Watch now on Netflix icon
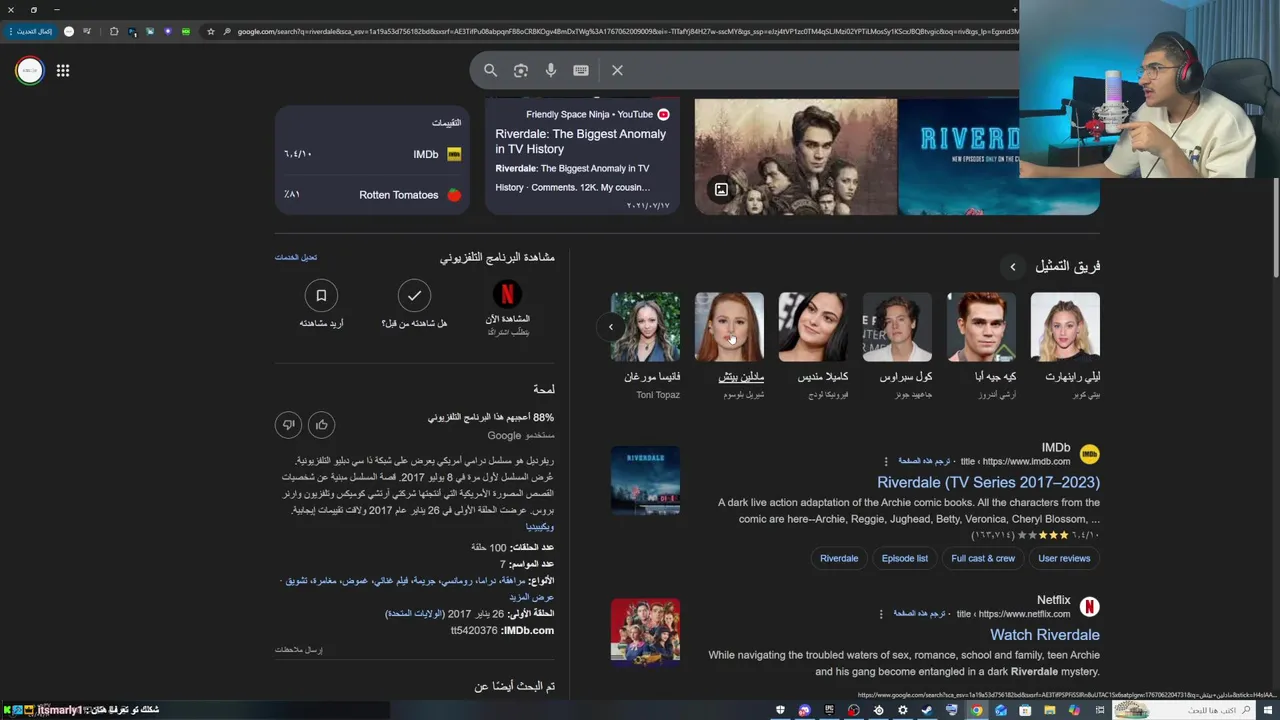The width and height of the screenshot is (1280, 720). pyautogui.click(x=507, y=294)
